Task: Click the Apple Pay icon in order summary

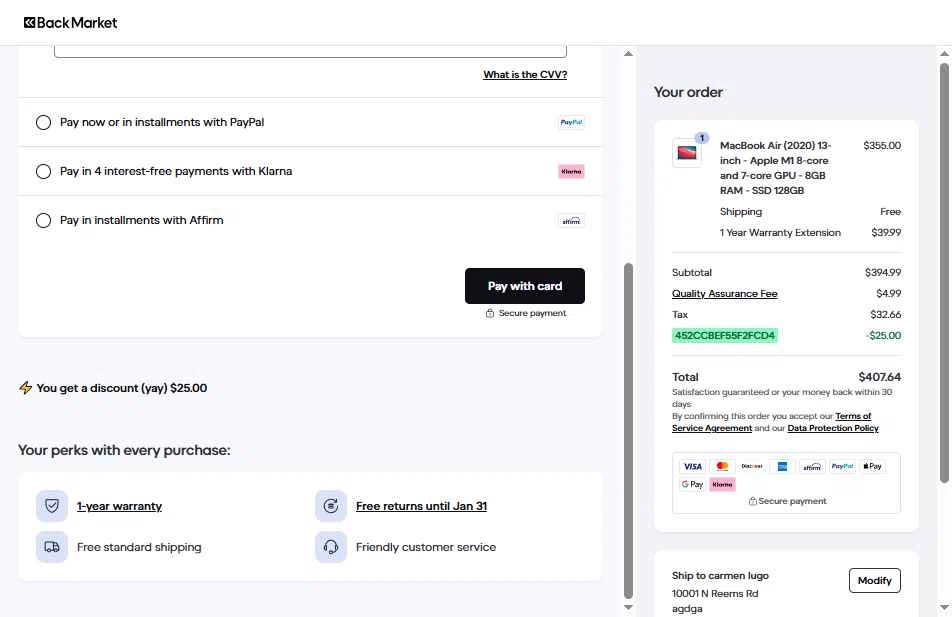Action: pos(872,466)
